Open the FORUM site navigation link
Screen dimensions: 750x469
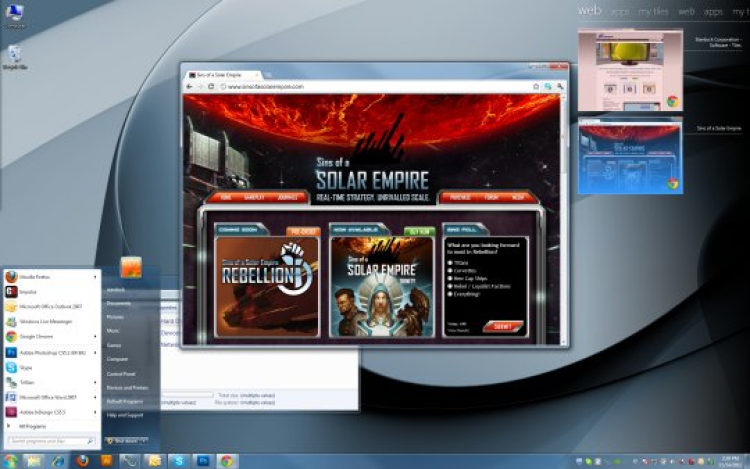click(491, 197)
